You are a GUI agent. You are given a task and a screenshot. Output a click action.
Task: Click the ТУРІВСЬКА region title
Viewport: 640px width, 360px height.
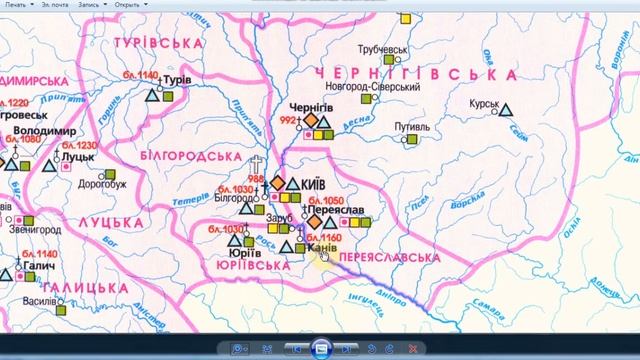click(158, 43)
